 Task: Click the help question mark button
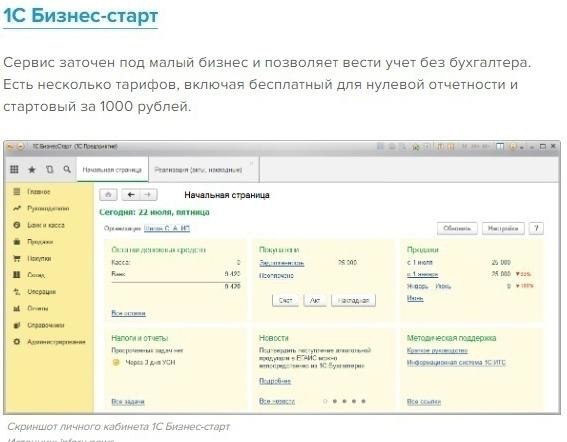[536, 228]
